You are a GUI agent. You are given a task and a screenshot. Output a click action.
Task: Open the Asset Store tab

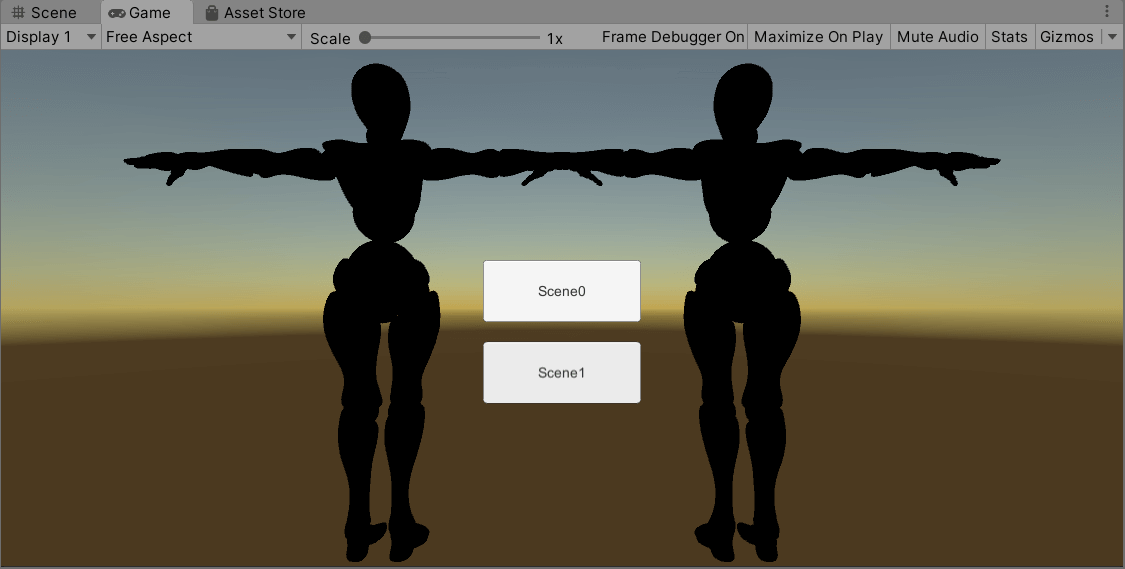point(254,13)
